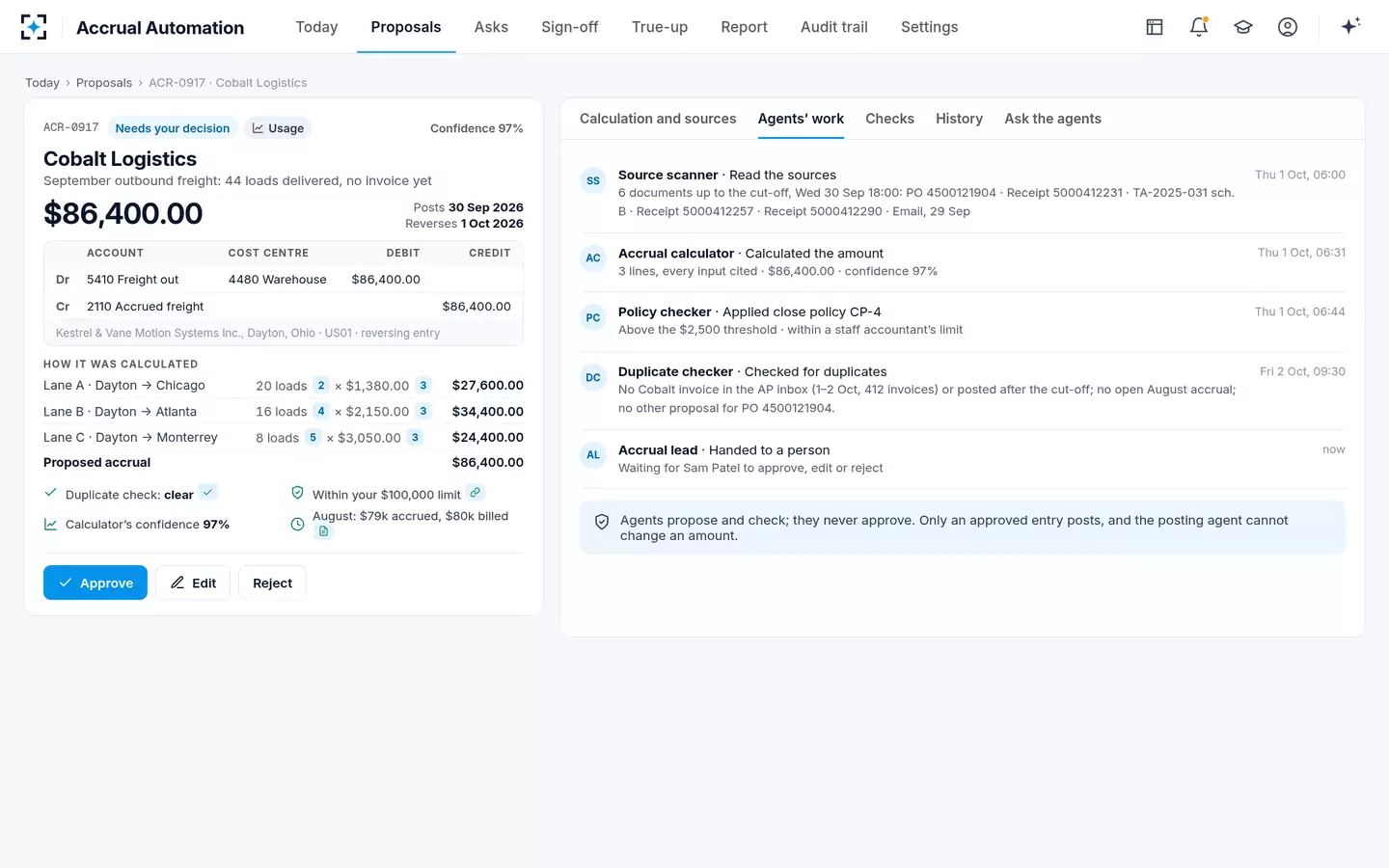Image resolution: width=1389 pixels, height=868 pixels.
Task: Click the Today breadcrumb link
Action: (42, 83)
